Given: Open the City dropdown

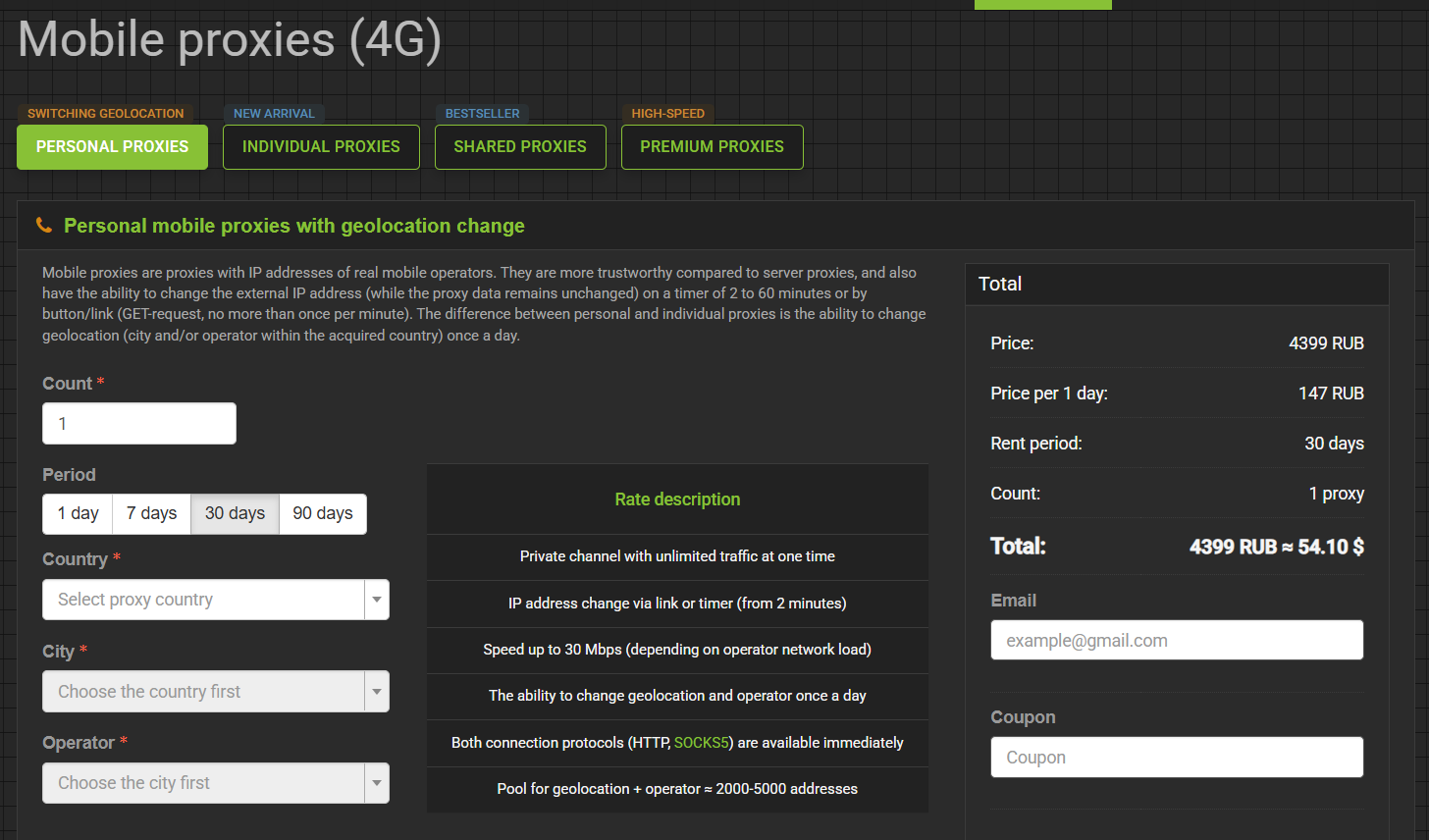Looking at the screenshot, I should click(216, 692).
